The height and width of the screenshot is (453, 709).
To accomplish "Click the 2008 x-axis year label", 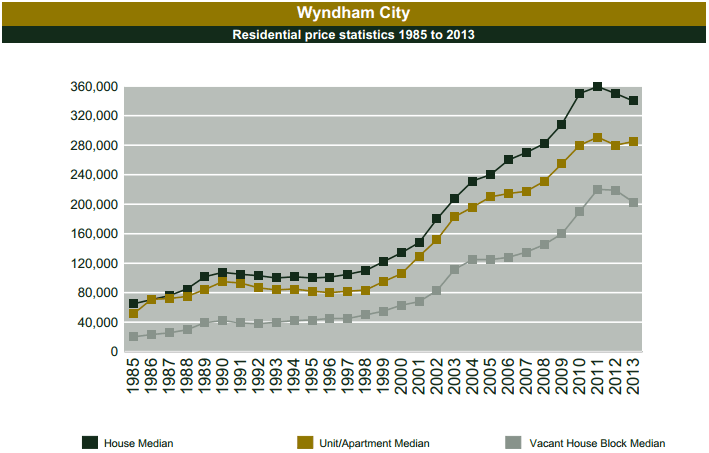I will (x=544, y=376).
